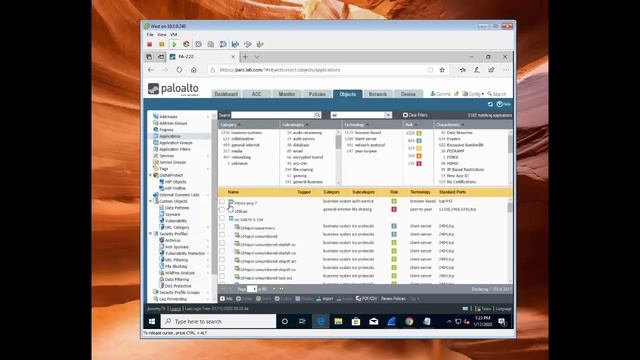Collapse the GlobalProtect tree node
This screenshot has width=640, height=360.
click(x=151, y=175)
